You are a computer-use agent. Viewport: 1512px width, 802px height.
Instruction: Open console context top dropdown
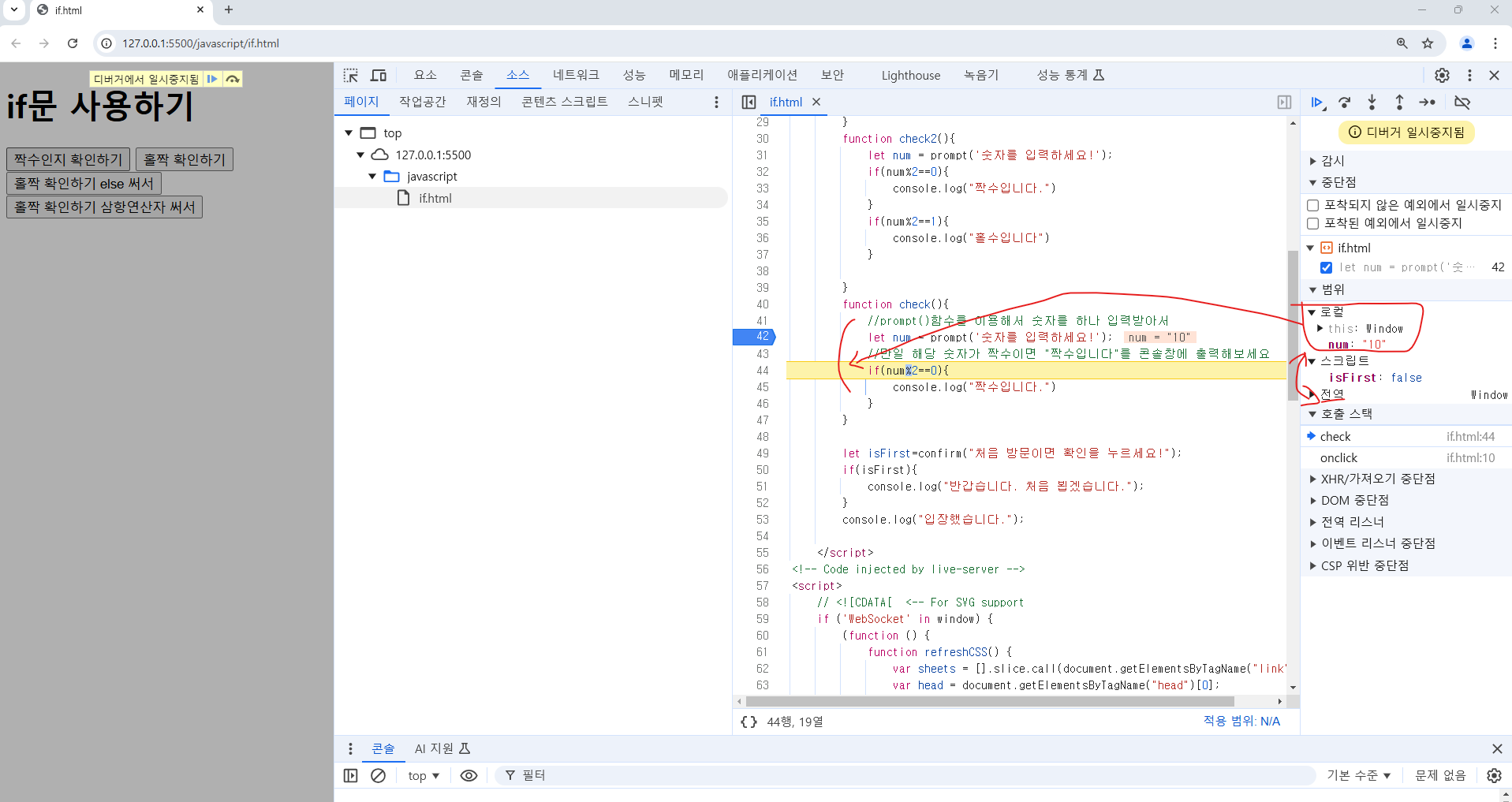(424, 776)
